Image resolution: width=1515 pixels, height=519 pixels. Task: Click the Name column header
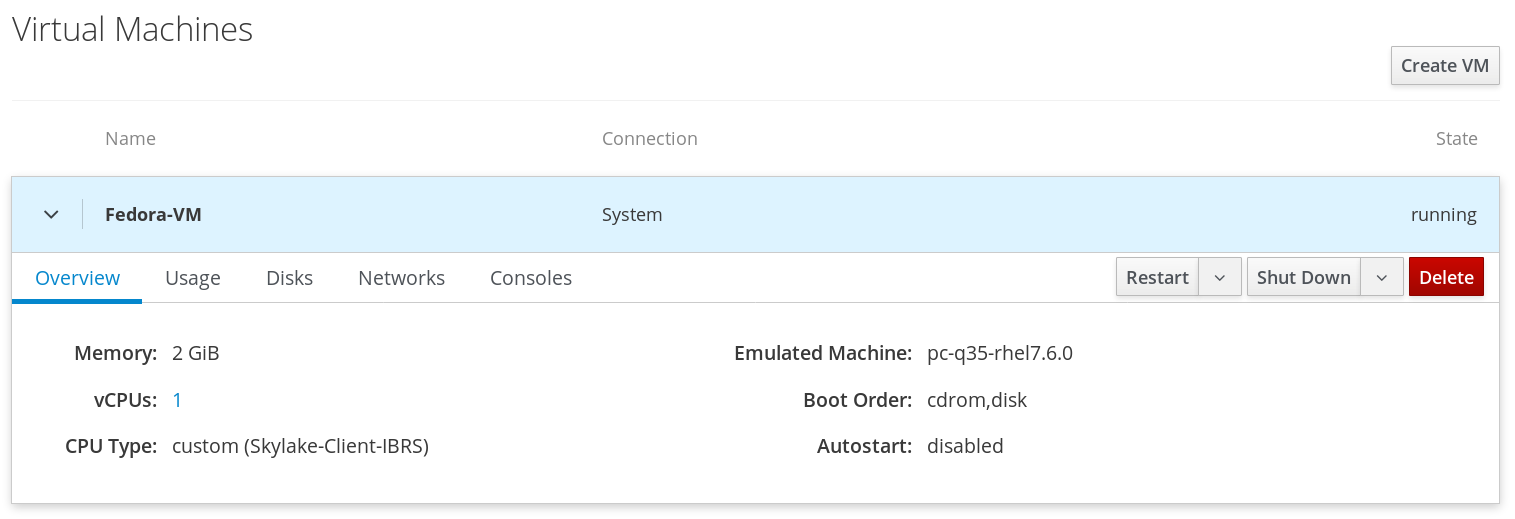pos(130,139)
